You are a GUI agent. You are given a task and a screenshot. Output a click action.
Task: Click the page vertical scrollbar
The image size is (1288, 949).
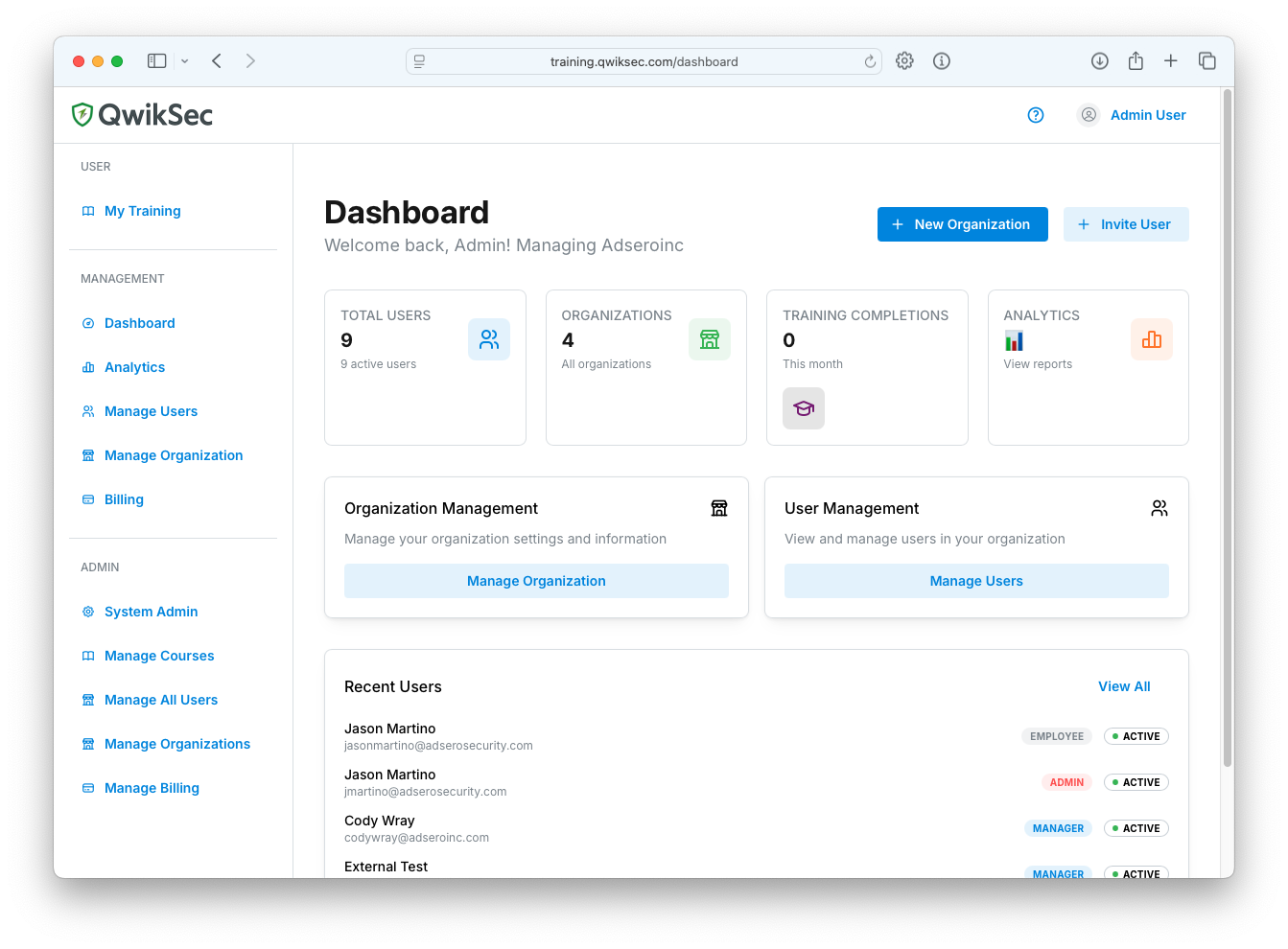coord(1227,428)
